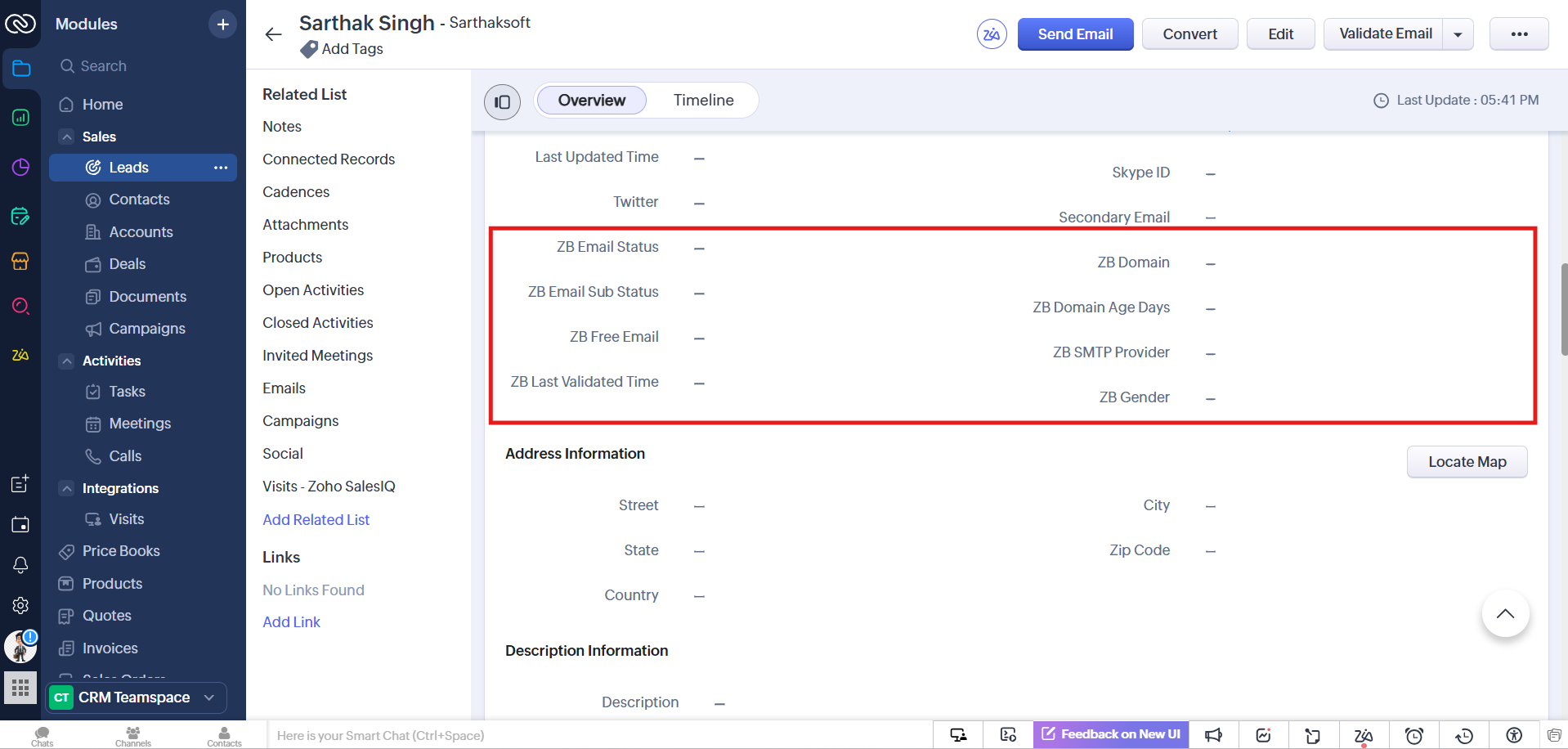Open the app launcher grid icon
Viewport: 1568px width, 749px height.
tap(20, 688)
